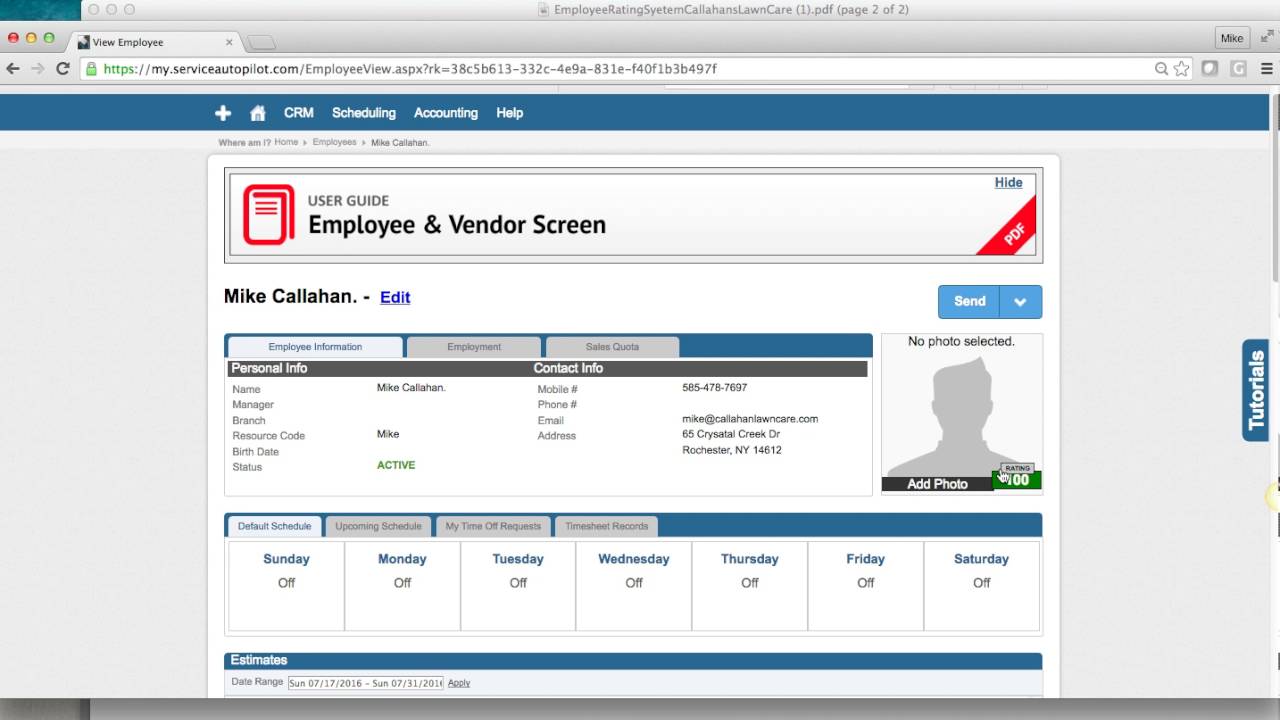Viewport: 1280px width, 720px height.
Task: Open the CRM menu
Action: 298,113
